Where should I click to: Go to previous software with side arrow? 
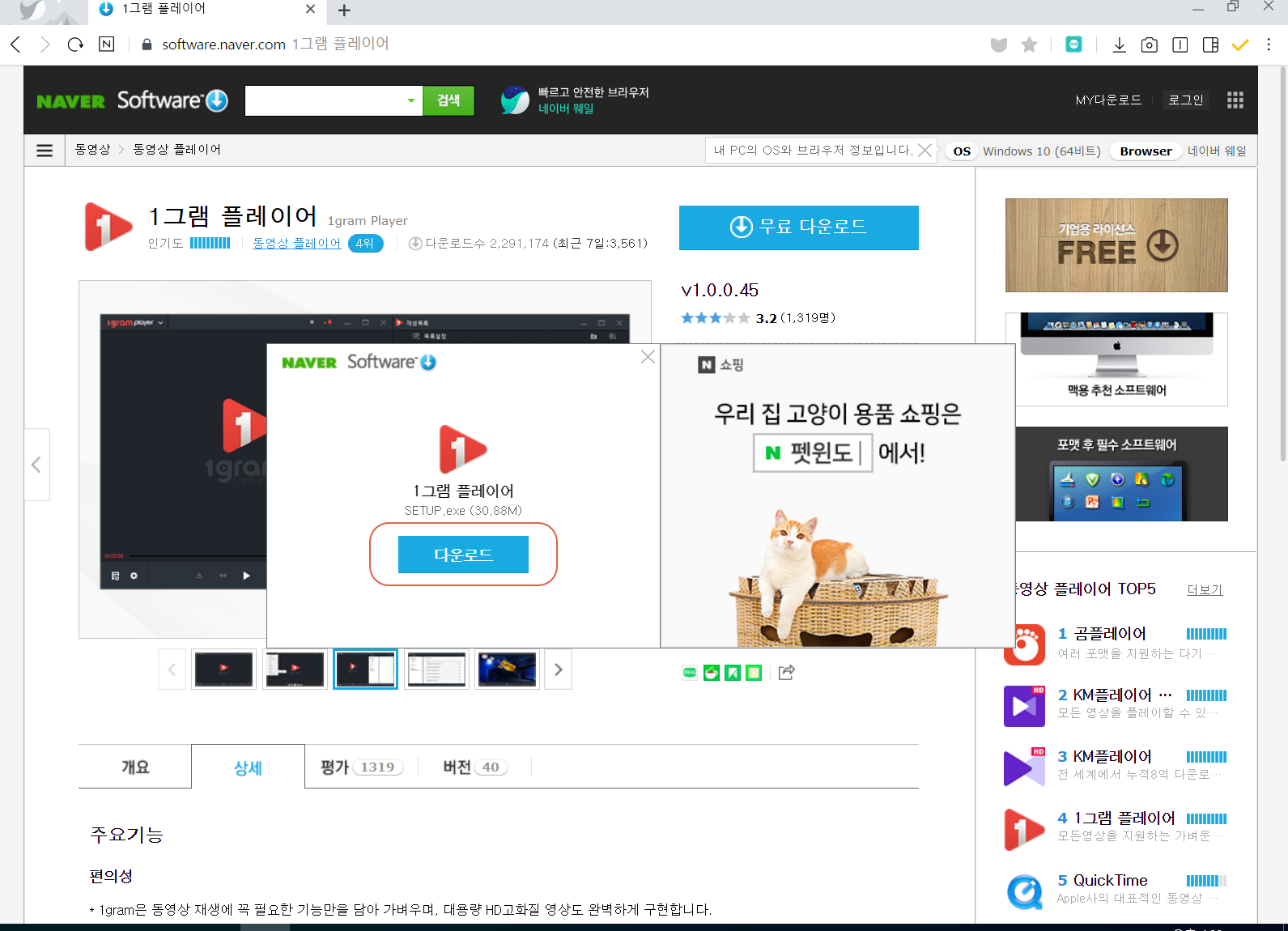(36, 465)
